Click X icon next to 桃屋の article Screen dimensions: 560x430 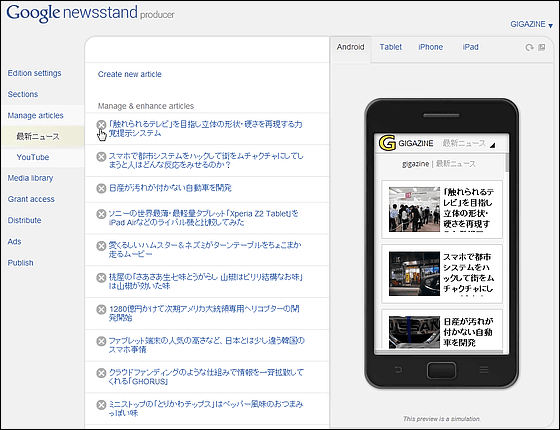pyautogui.click(x=101, y=278)
